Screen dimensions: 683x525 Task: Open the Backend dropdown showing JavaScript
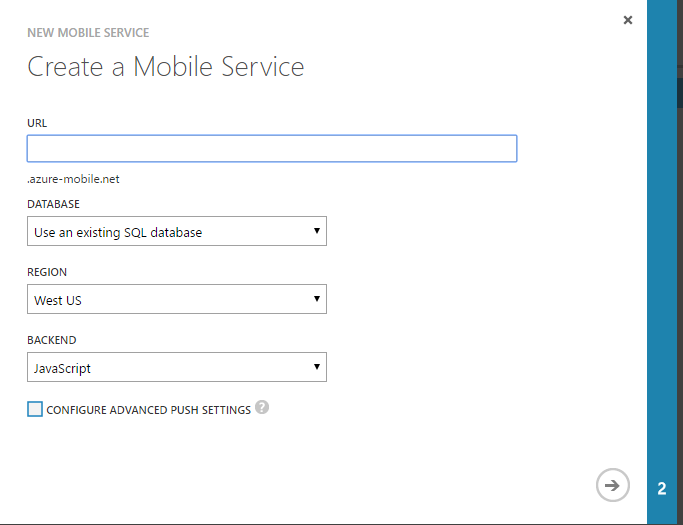tap(176, 368)
